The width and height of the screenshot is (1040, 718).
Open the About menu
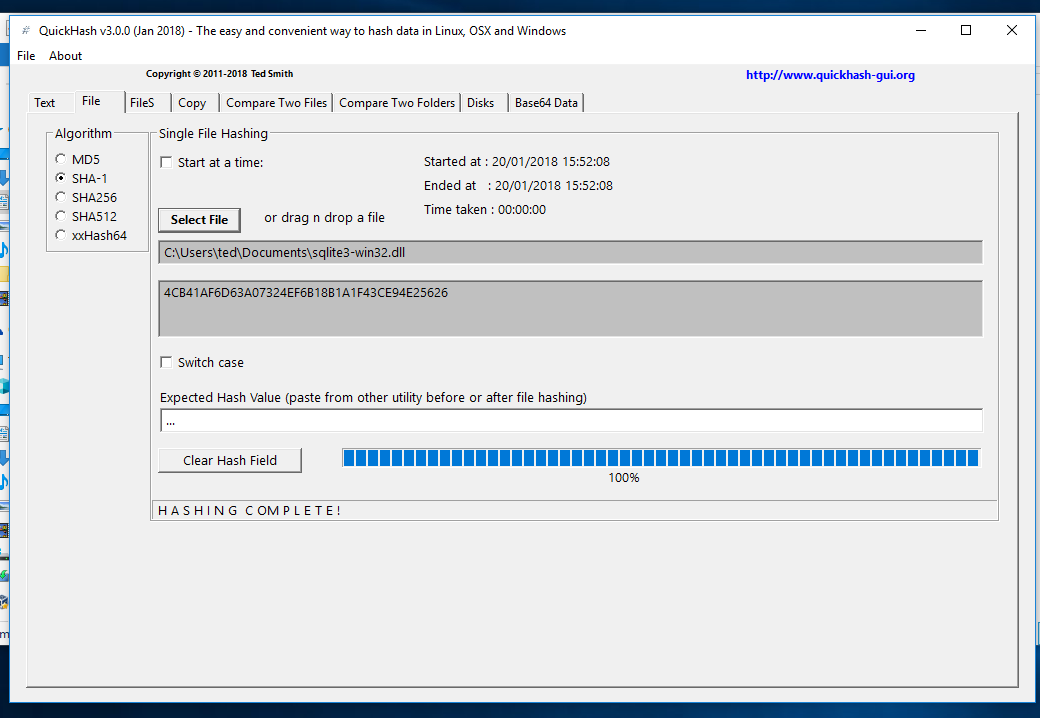click(x=66, y=56)
